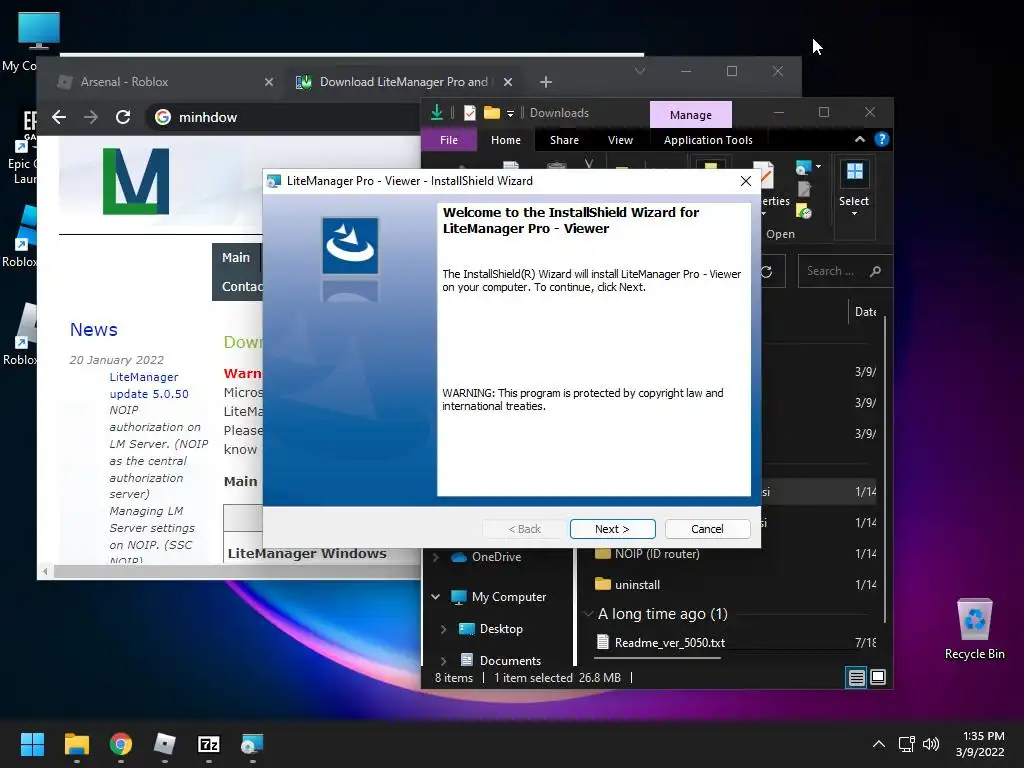Open a new Chrome tab
Viewport: 1024px width, 768px height.
pos(546,82)
